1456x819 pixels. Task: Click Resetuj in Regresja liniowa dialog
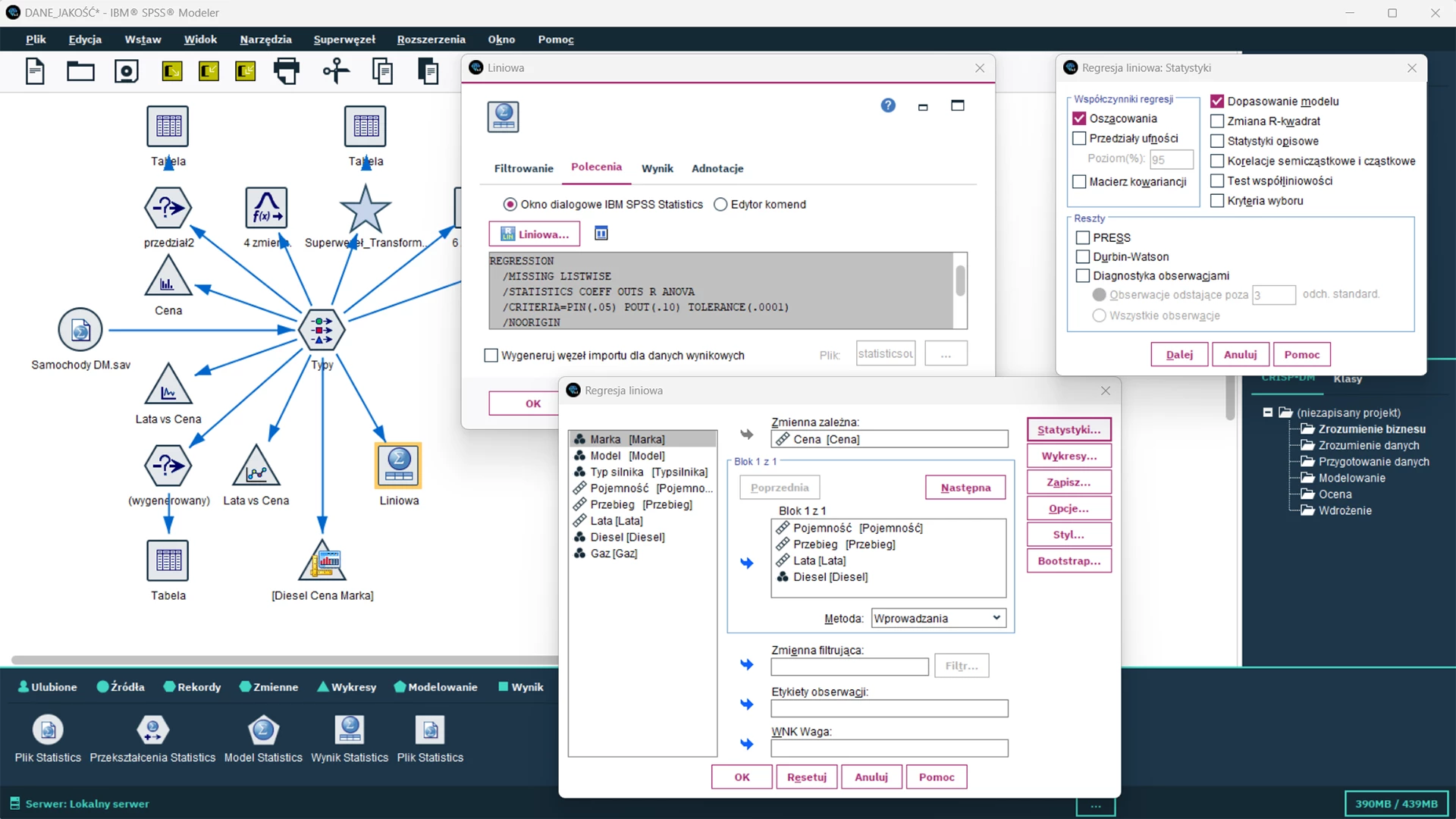807,777
